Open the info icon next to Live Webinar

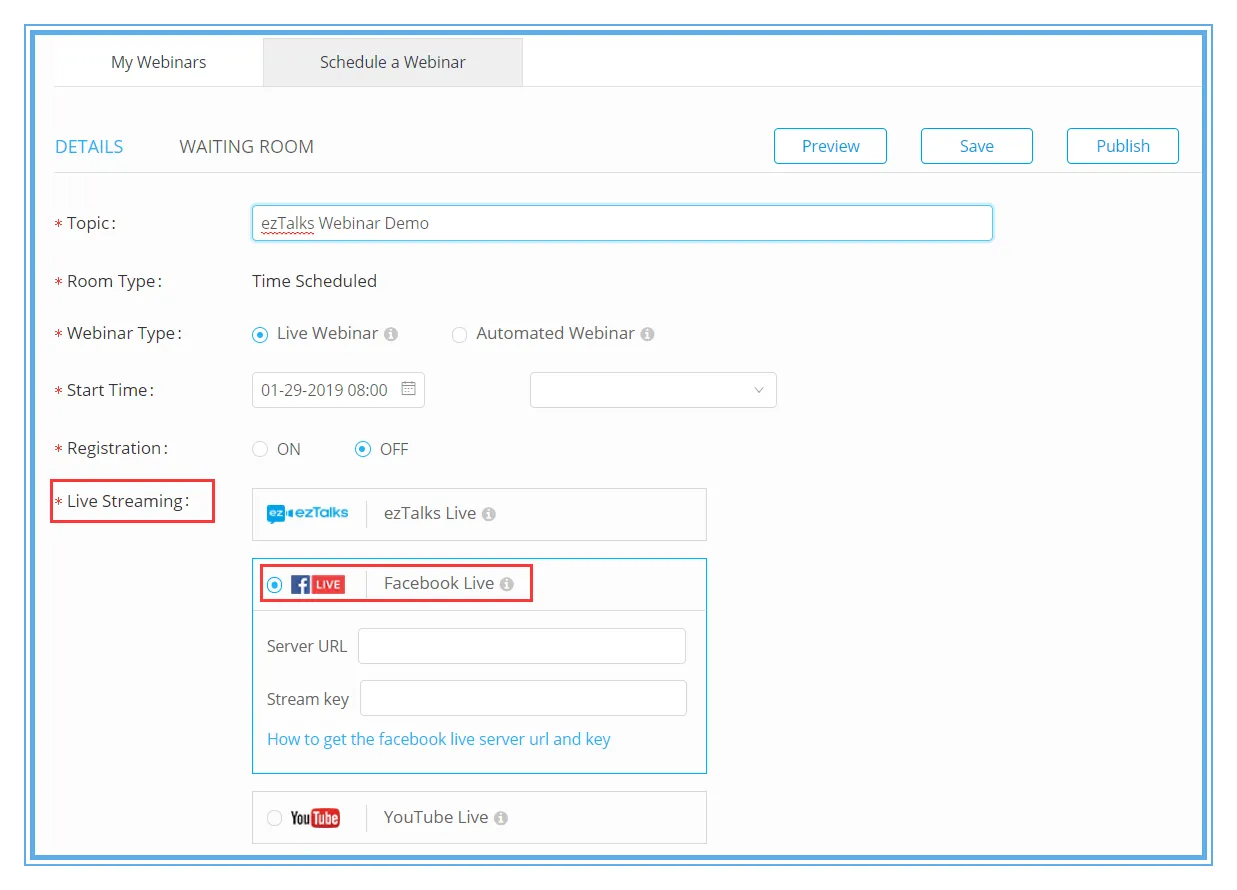point(391,334)
